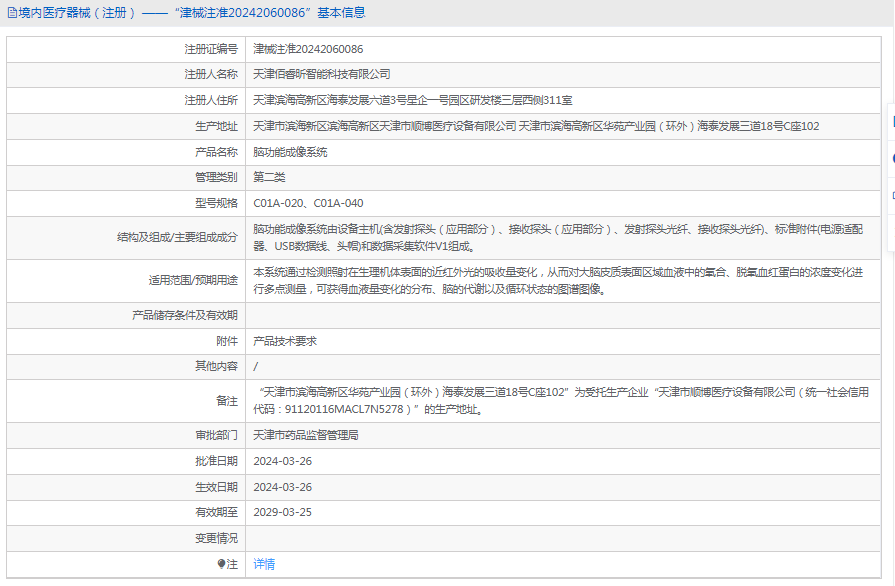Click the 审批部门 label

216,435
